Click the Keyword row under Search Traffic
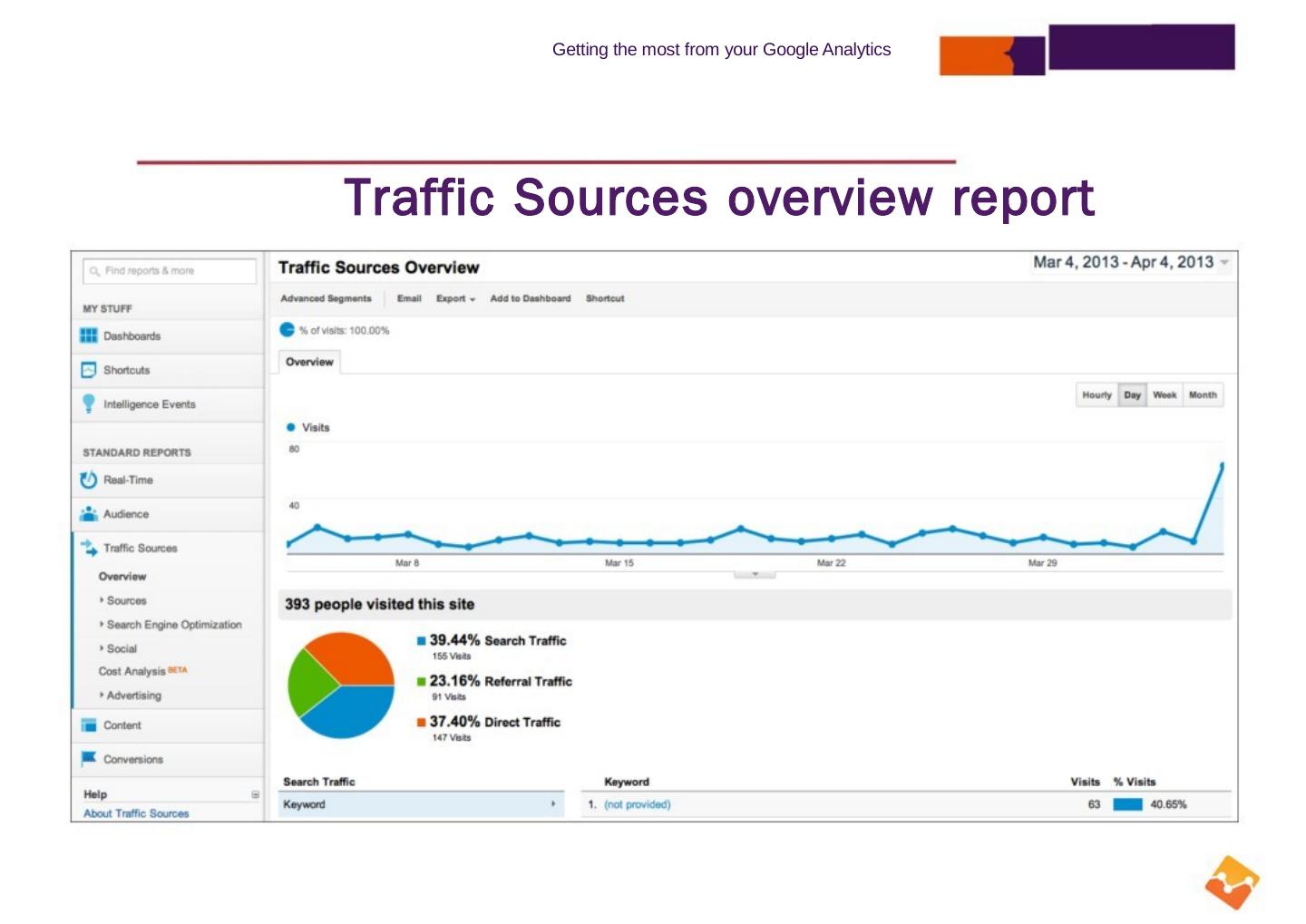This screenshot has height=924, width=1306. pos(421,804)
